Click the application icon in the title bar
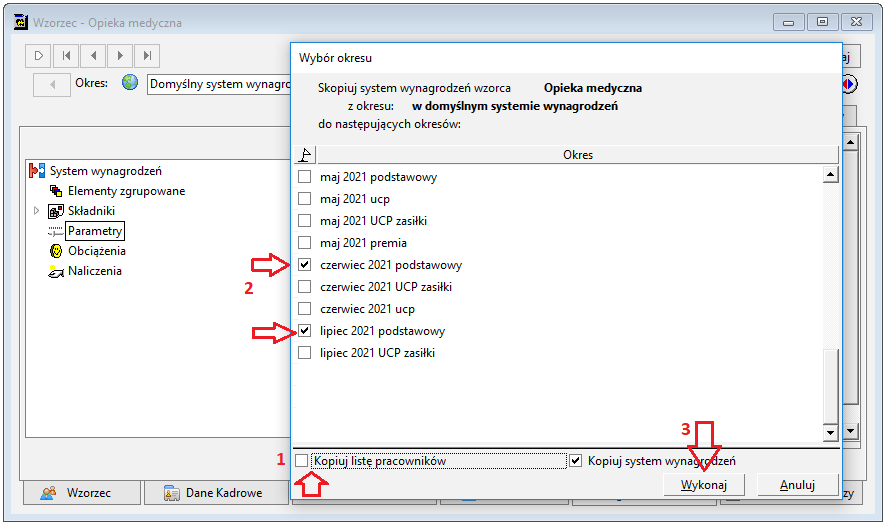 tap(21, 22)
